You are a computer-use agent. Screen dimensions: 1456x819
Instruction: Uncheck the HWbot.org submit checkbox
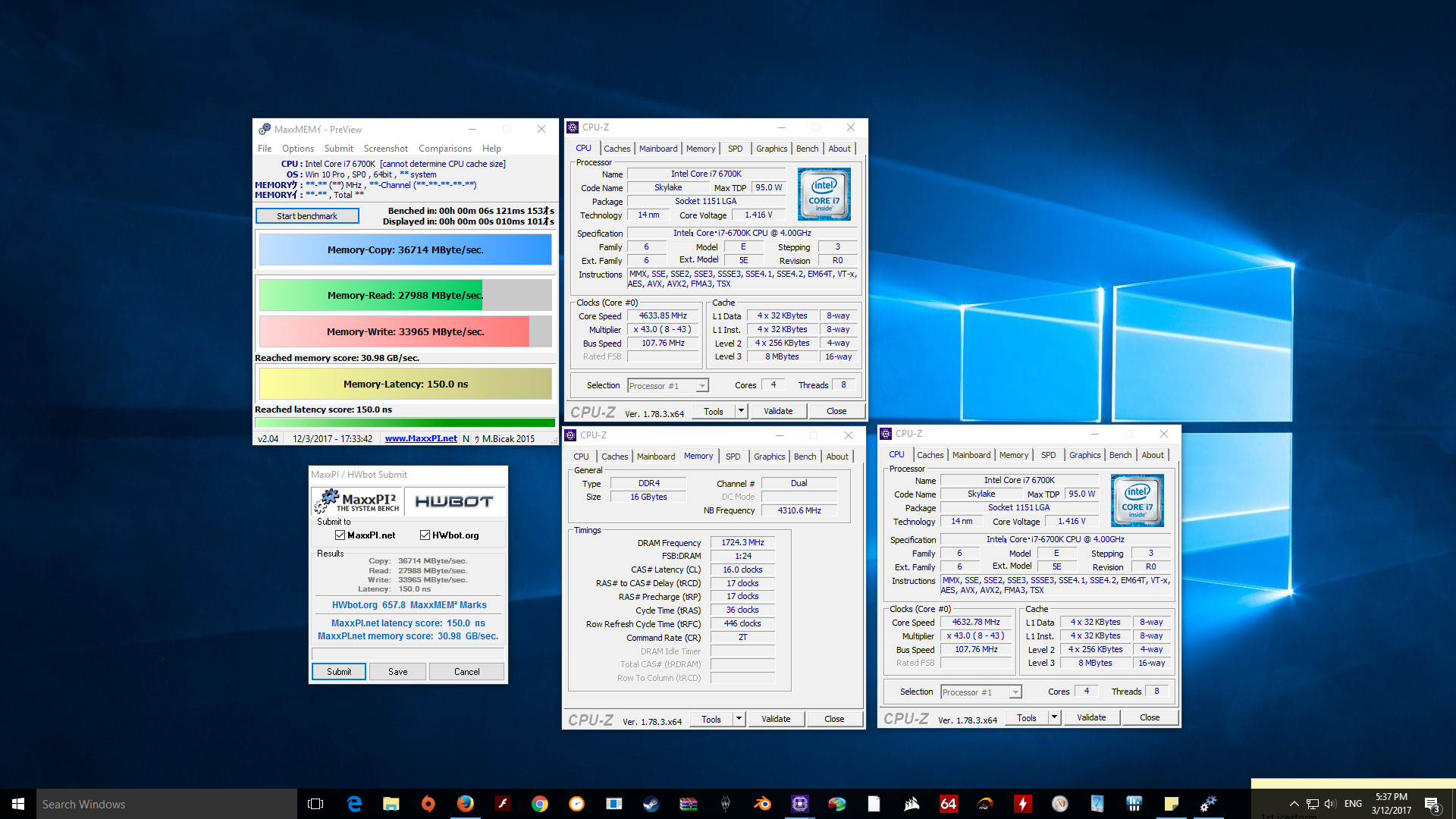tap(425, 535)
